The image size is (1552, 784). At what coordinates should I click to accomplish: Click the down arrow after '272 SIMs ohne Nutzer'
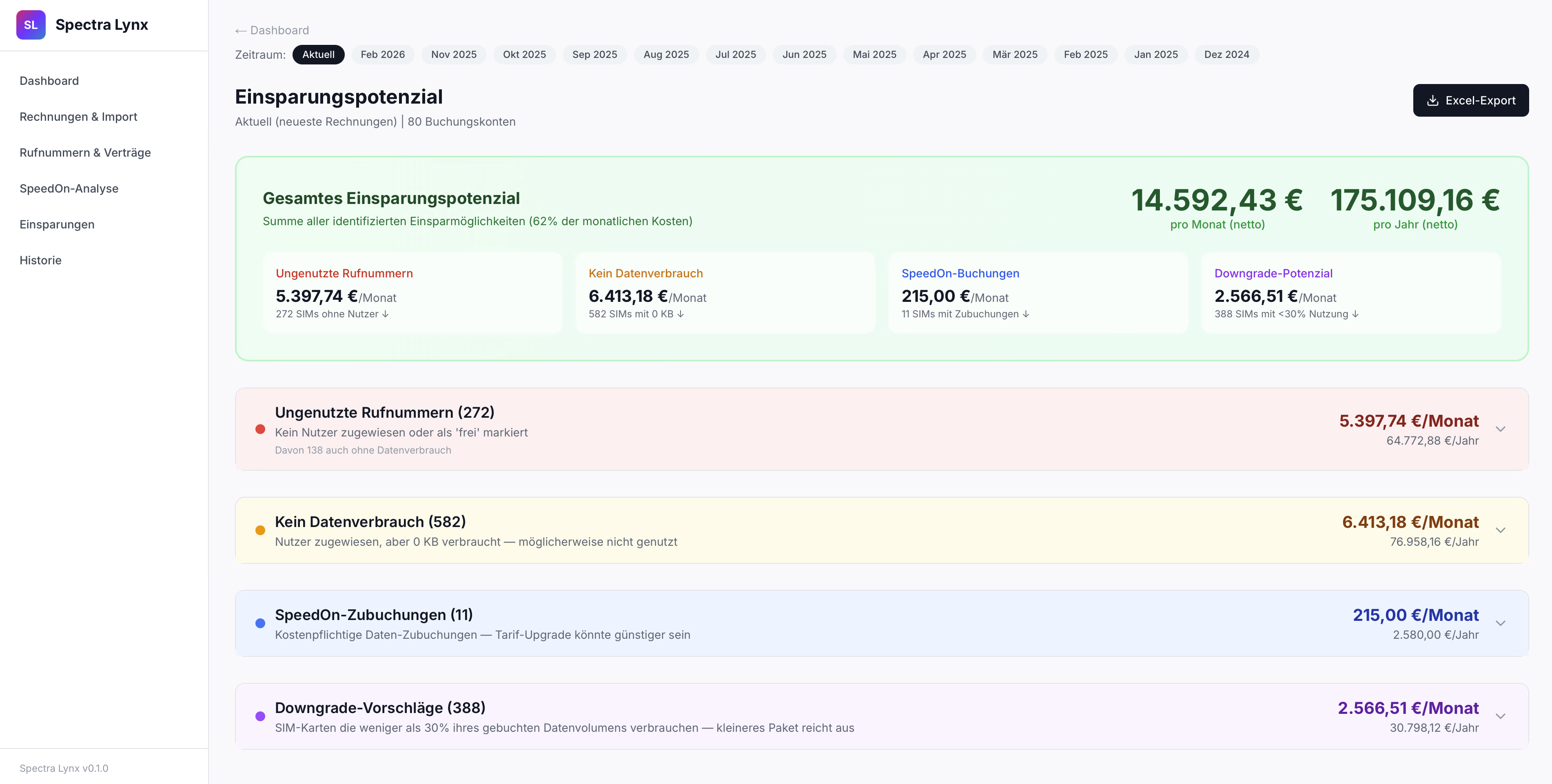[x=386, y=314]
